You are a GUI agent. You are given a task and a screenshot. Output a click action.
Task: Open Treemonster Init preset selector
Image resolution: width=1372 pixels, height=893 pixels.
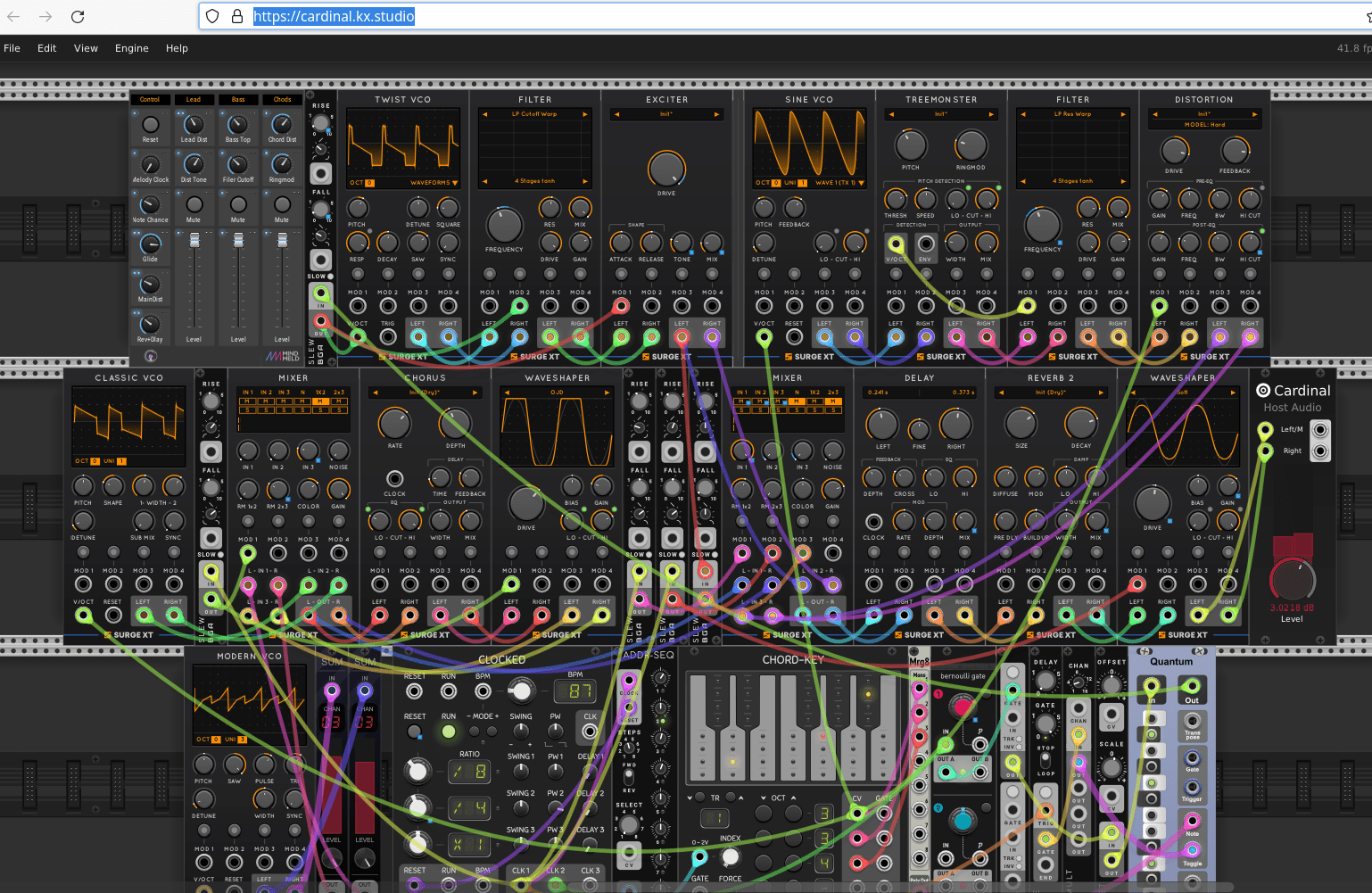point(941,114)
